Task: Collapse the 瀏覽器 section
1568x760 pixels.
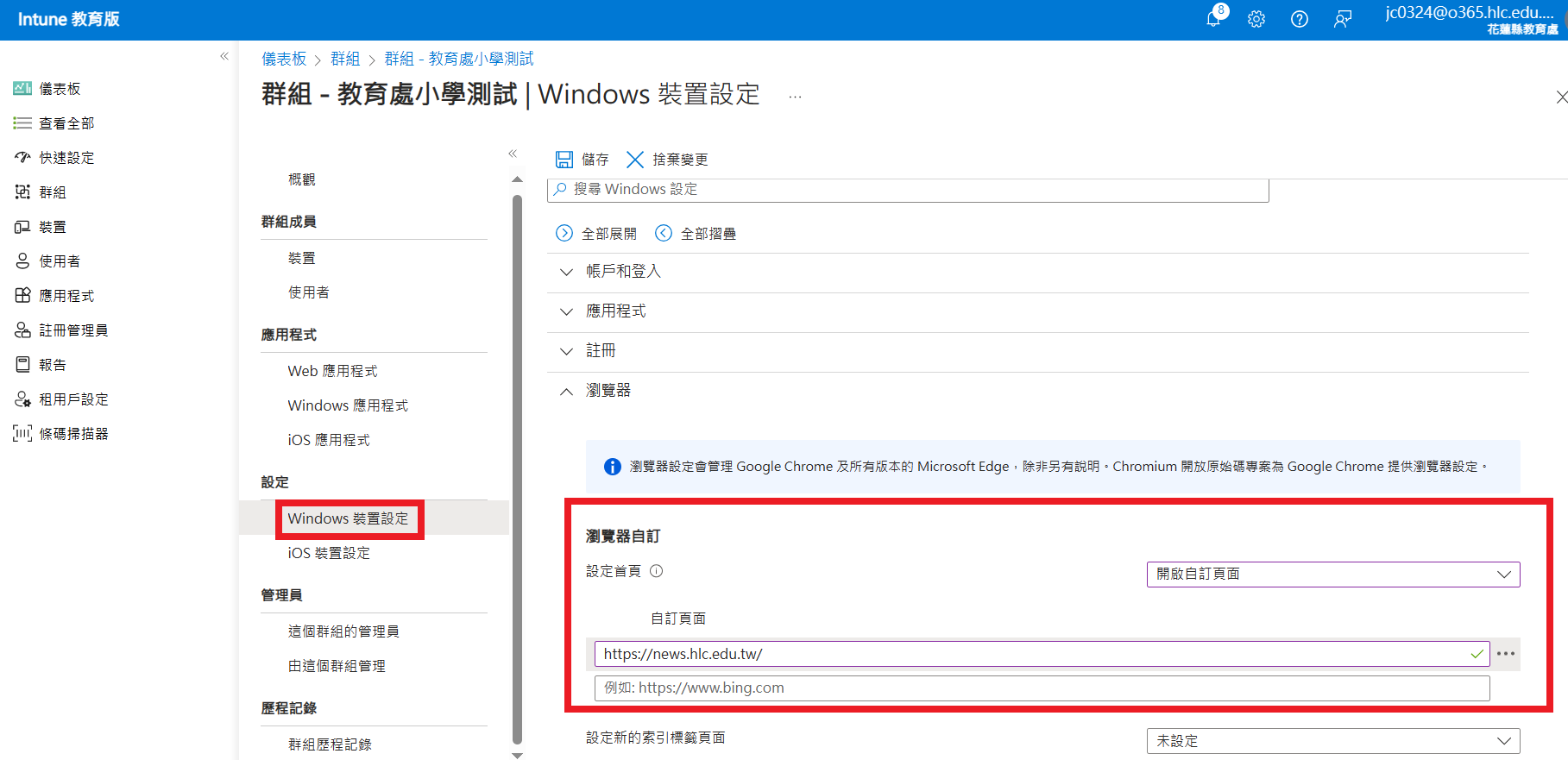Action: point(566,391)
